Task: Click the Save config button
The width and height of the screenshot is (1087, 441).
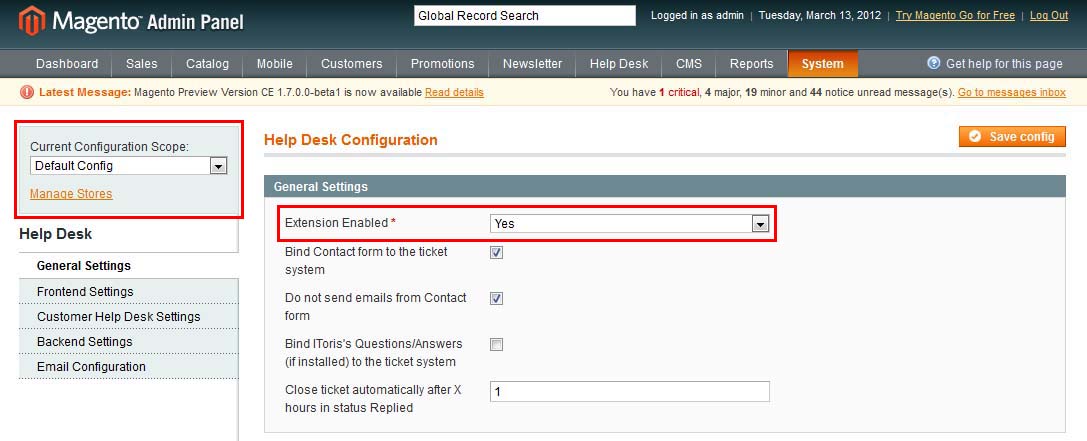Action: pos(1012,137)
